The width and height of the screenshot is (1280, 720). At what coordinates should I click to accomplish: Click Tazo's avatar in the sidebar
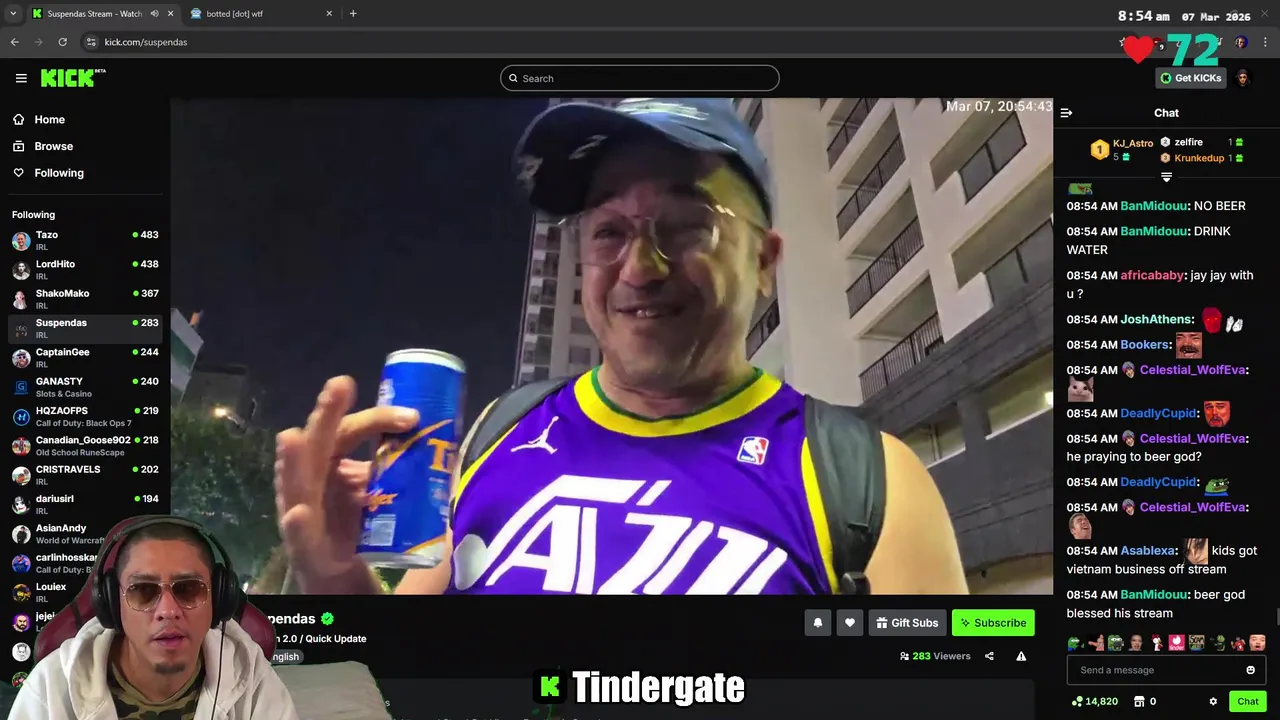21,240
